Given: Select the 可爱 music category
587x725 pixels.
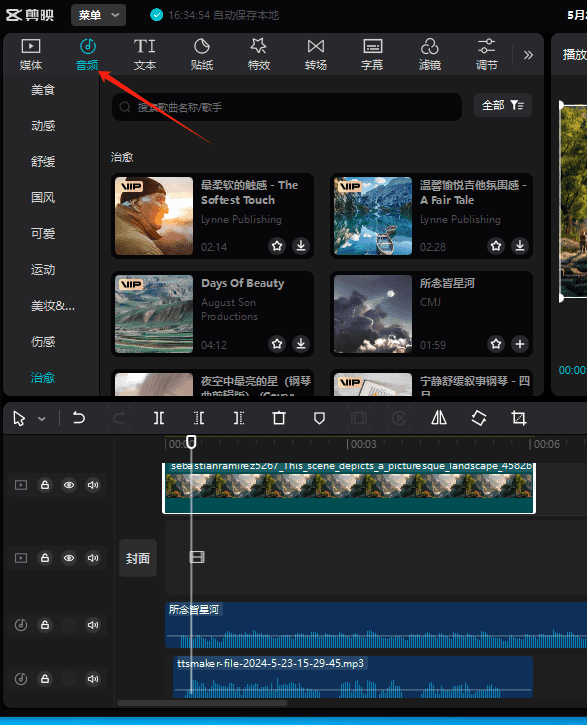Looking at the screenshot, I should [x=43, y=233].
